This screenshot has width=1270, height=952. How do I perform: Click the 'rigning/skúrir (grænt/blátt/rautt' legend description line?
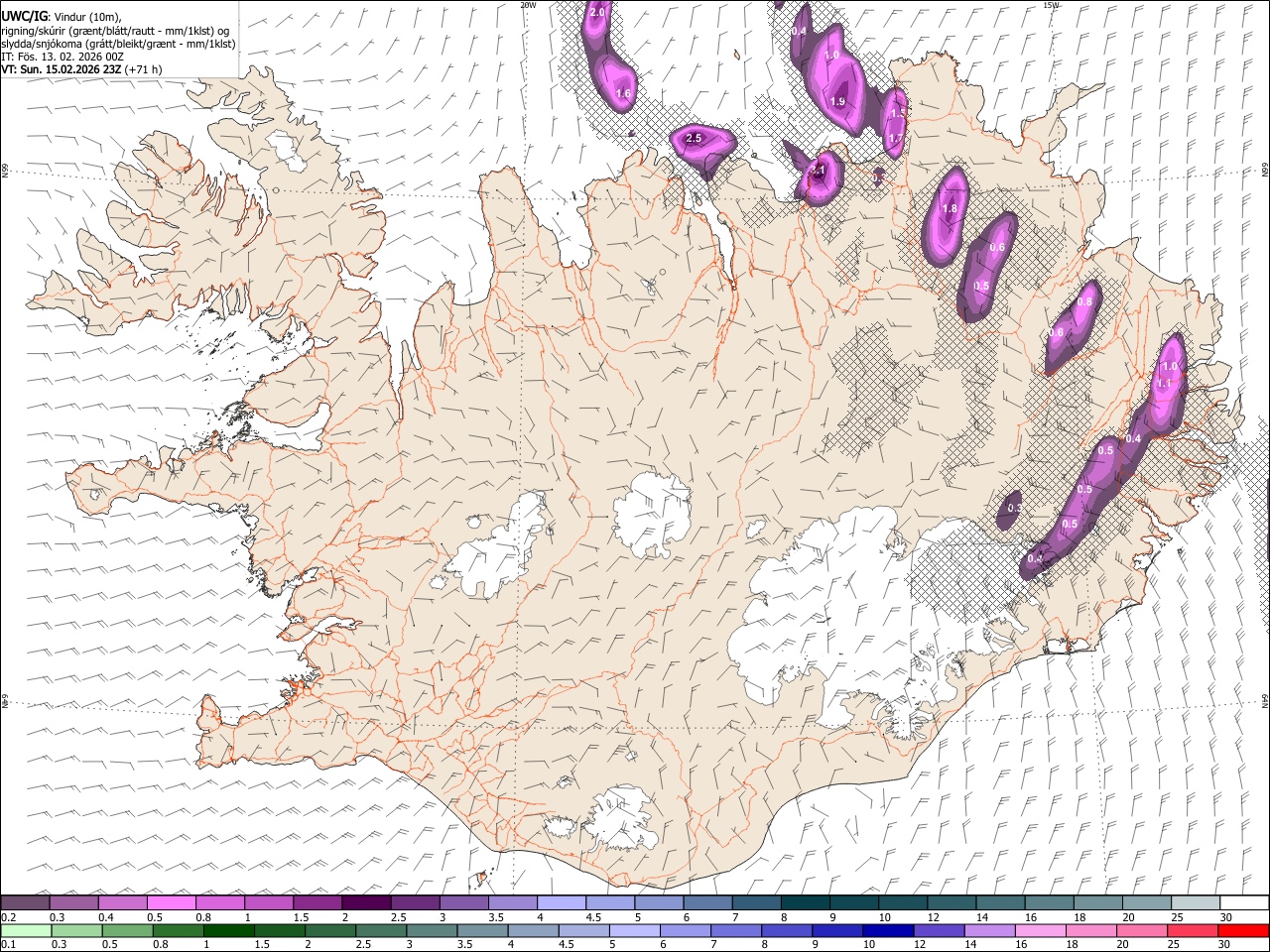[115, 31]
